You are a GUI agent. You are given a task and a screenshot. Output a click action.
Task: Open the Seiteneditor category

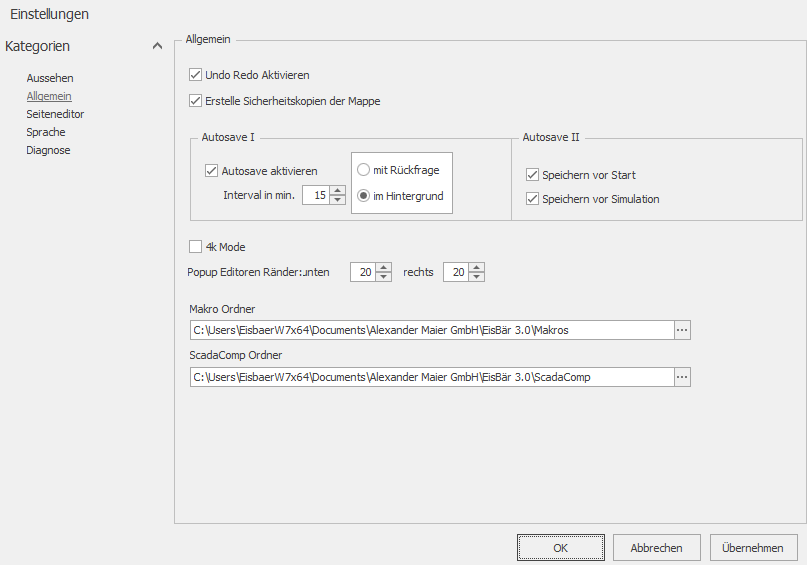coord(55,114)
